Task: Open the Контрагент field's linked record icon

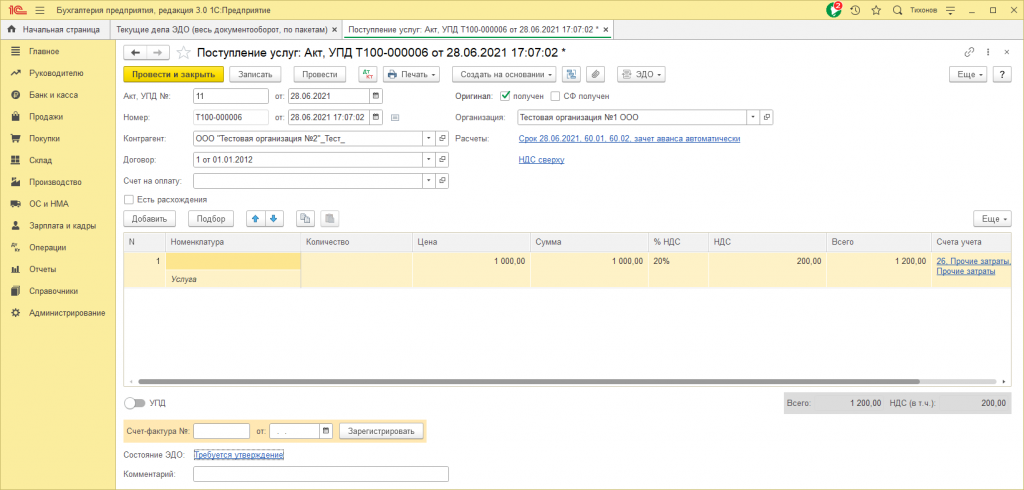Action: click(442, 139)
